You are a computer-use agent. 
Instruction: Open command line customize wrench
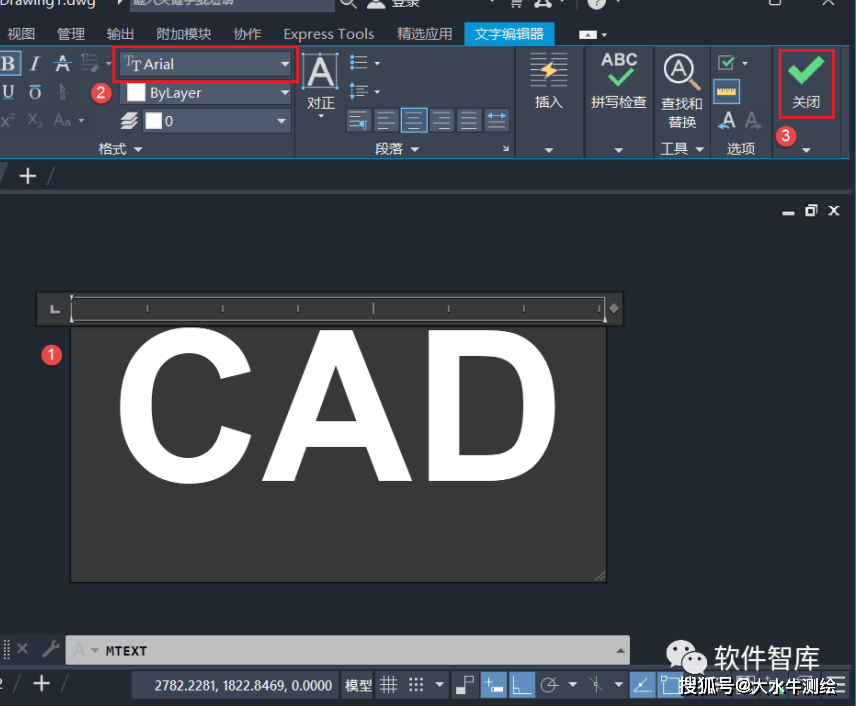(51, 649)
